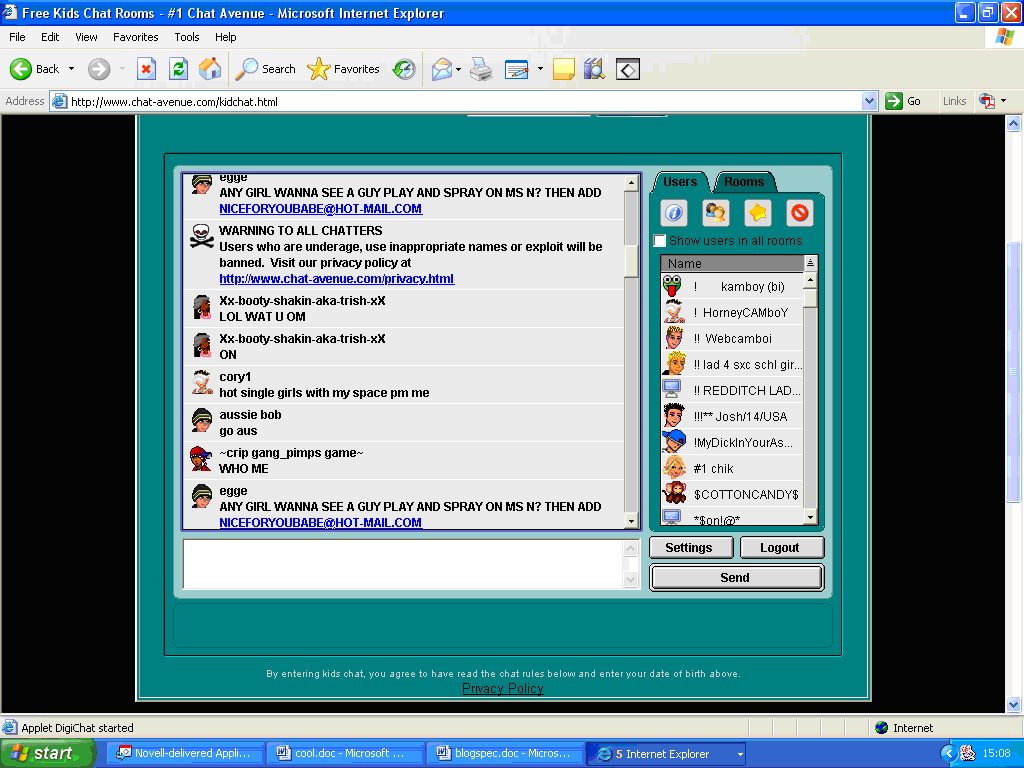Click chat log scrollbar up arrow

tap(631, 184)
